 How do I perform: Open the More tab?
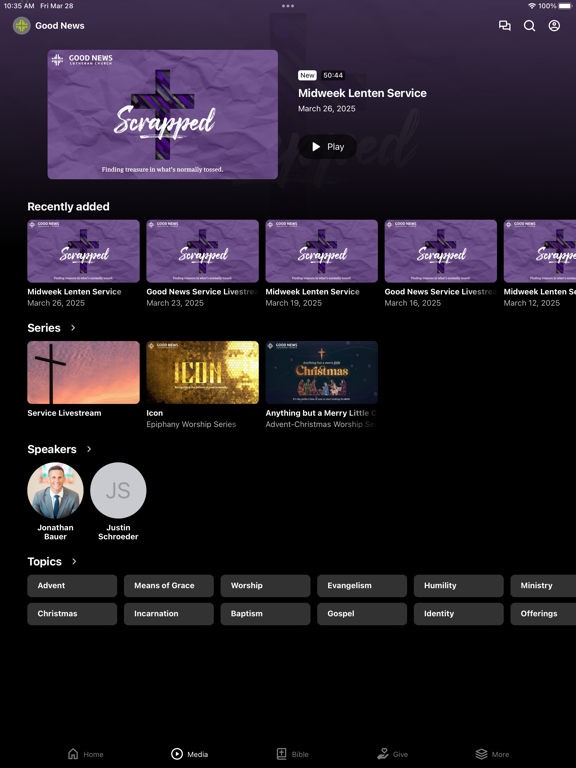coord(492,754)
